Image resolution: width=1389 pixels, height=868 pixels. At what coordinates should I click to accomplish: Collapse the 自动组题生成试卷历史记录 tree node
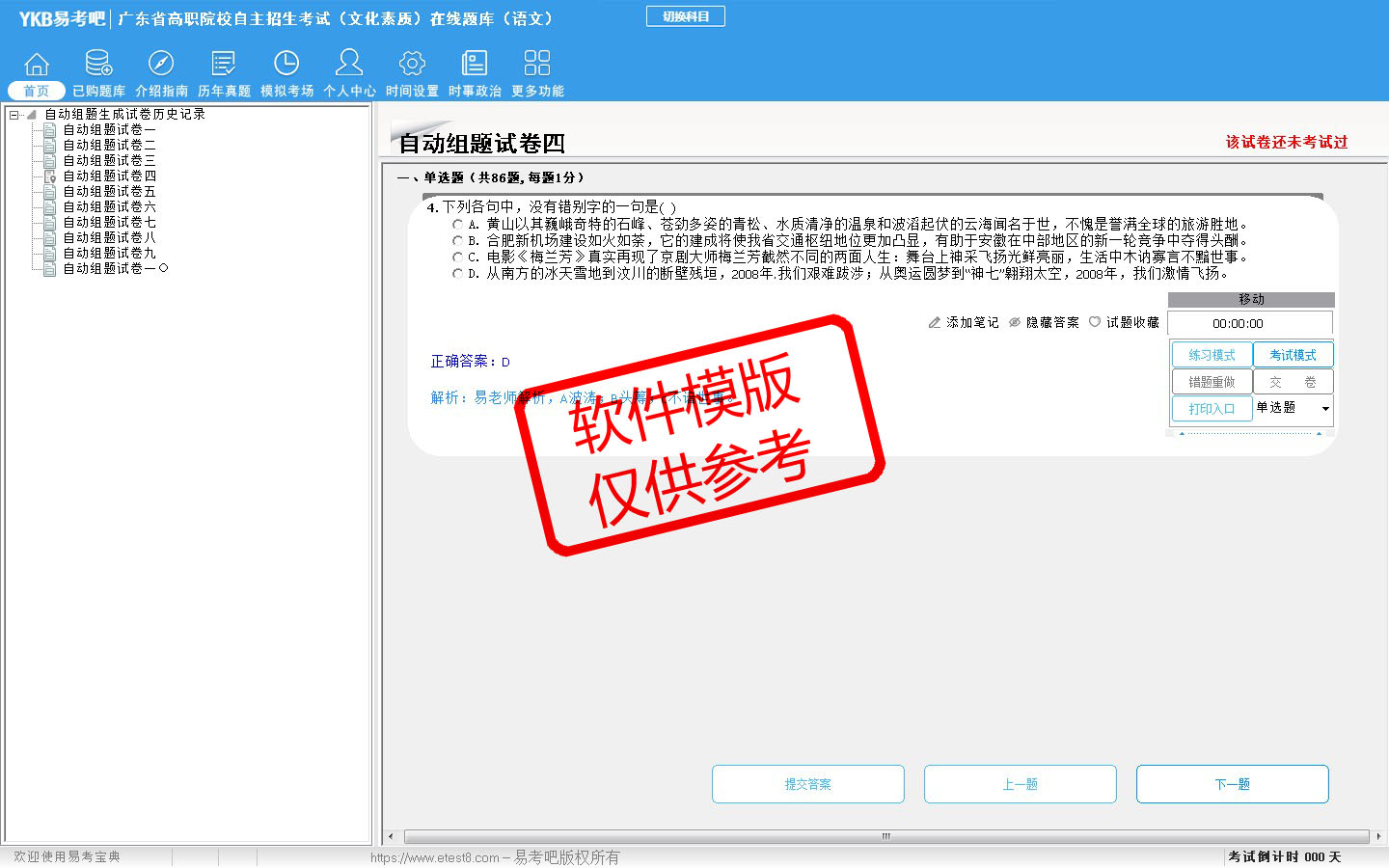[x=14, y=115]
